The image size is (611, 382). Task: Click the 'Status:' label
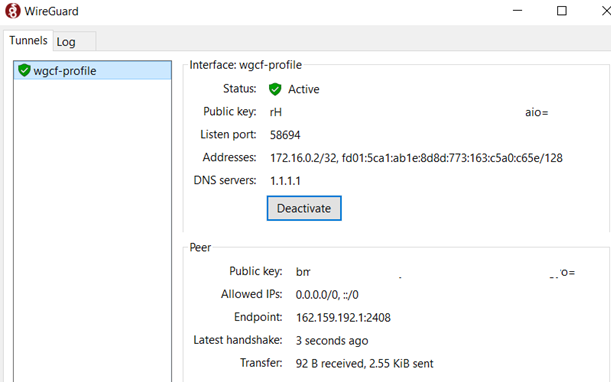240,89
